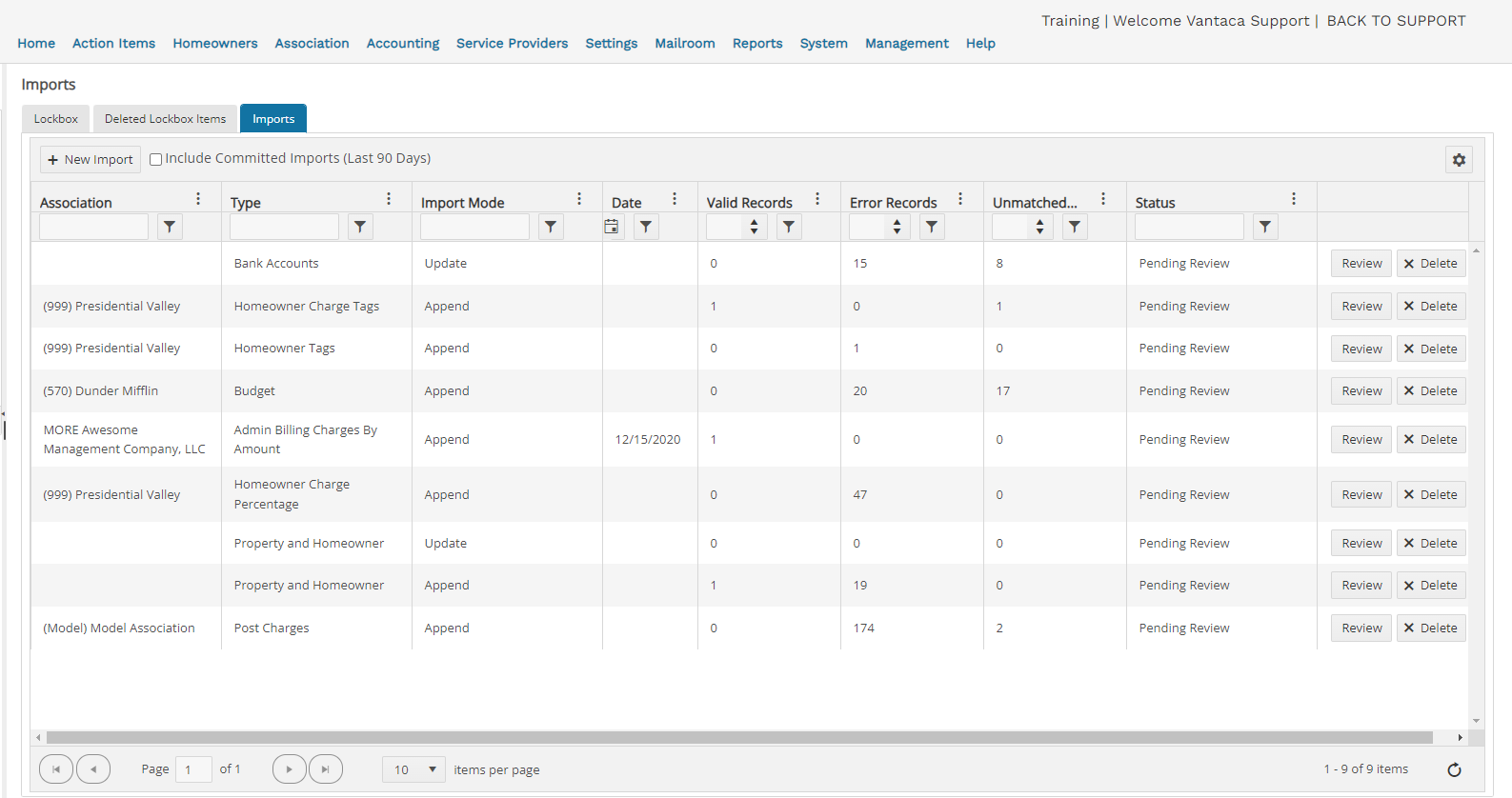Open Type column options menu dots
1512x798 pixels.
click(389, 199)
